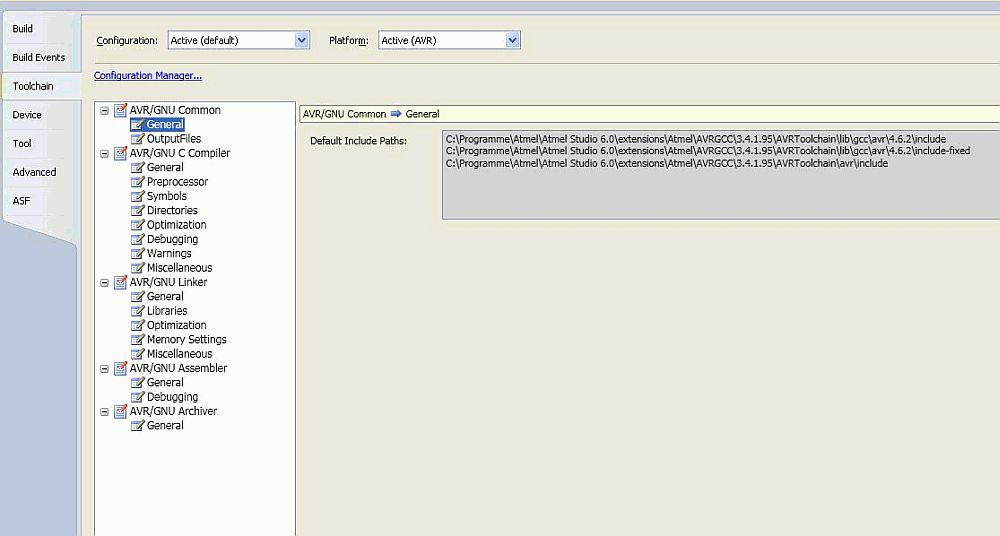Click the first 4.6.2\include path line
Viewport: 1000px width, 536px height.
[x=696, y=139]
